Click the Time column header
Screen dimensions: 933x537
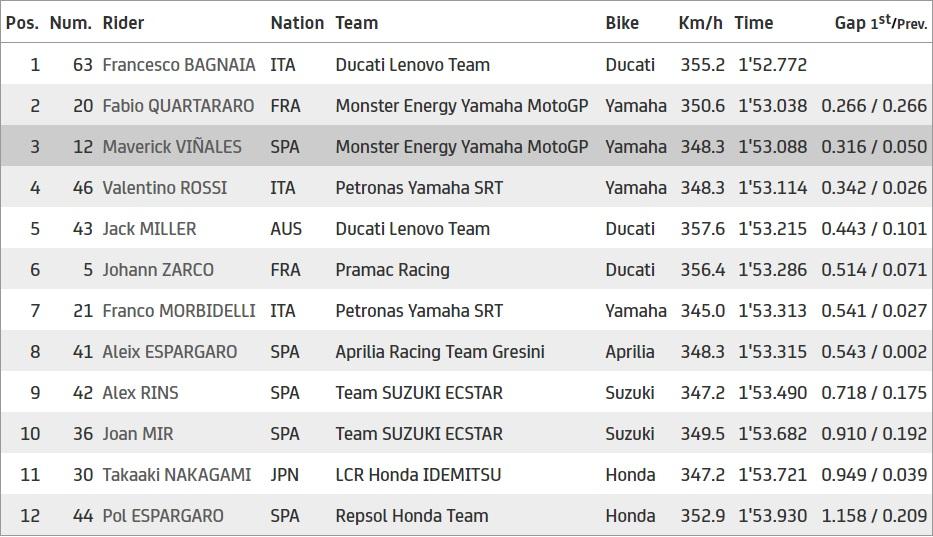[754, 22]
